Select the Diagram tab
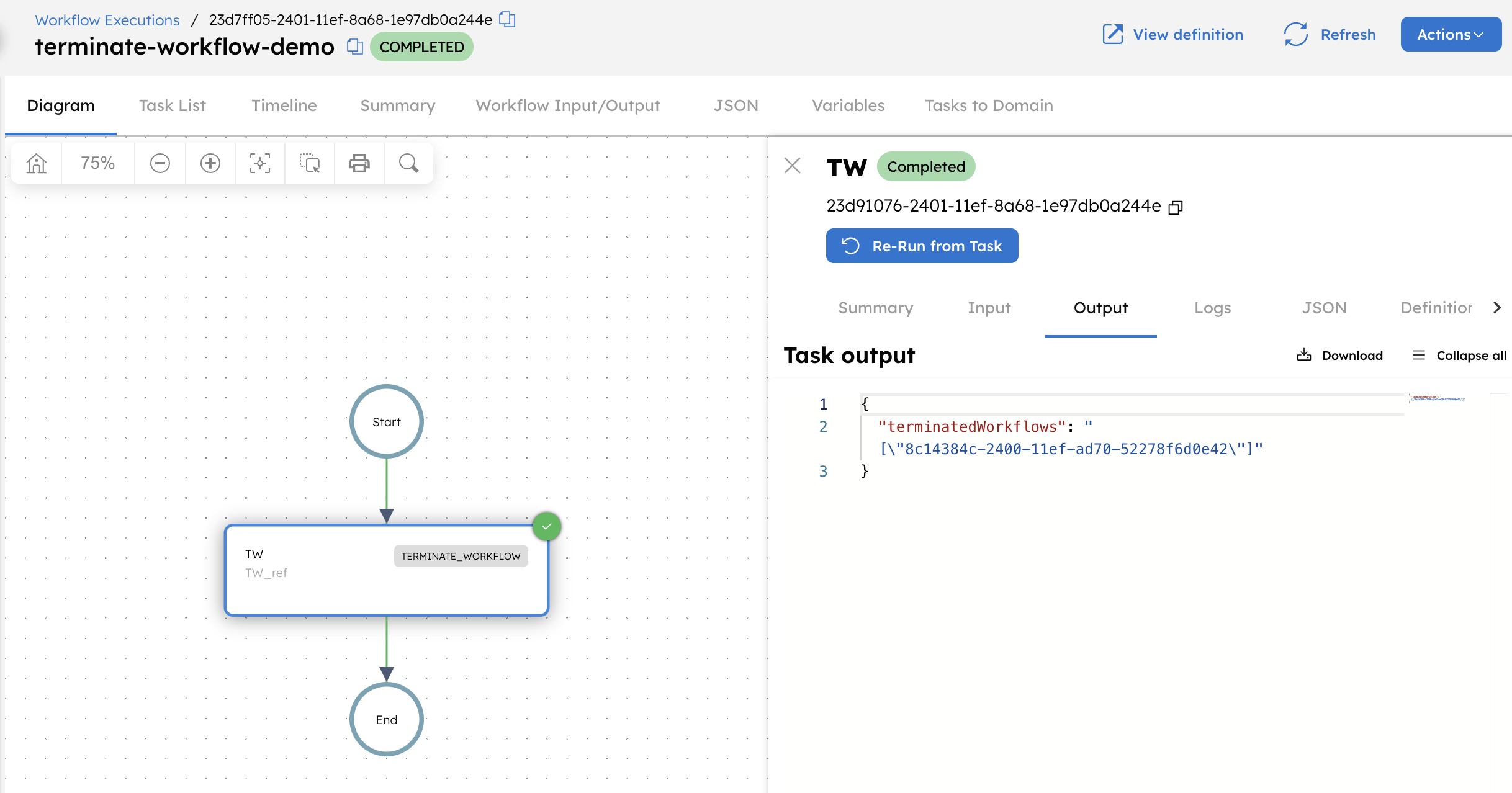Image resolution: width=1512 pixels, height=793 pixels. point(61,105)
